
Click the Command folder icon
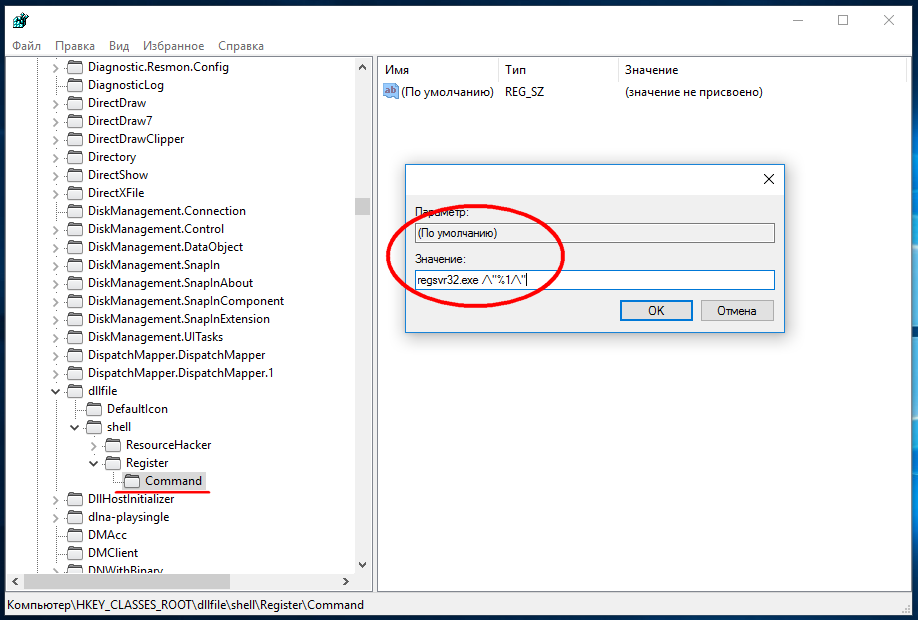click(132, 481)
